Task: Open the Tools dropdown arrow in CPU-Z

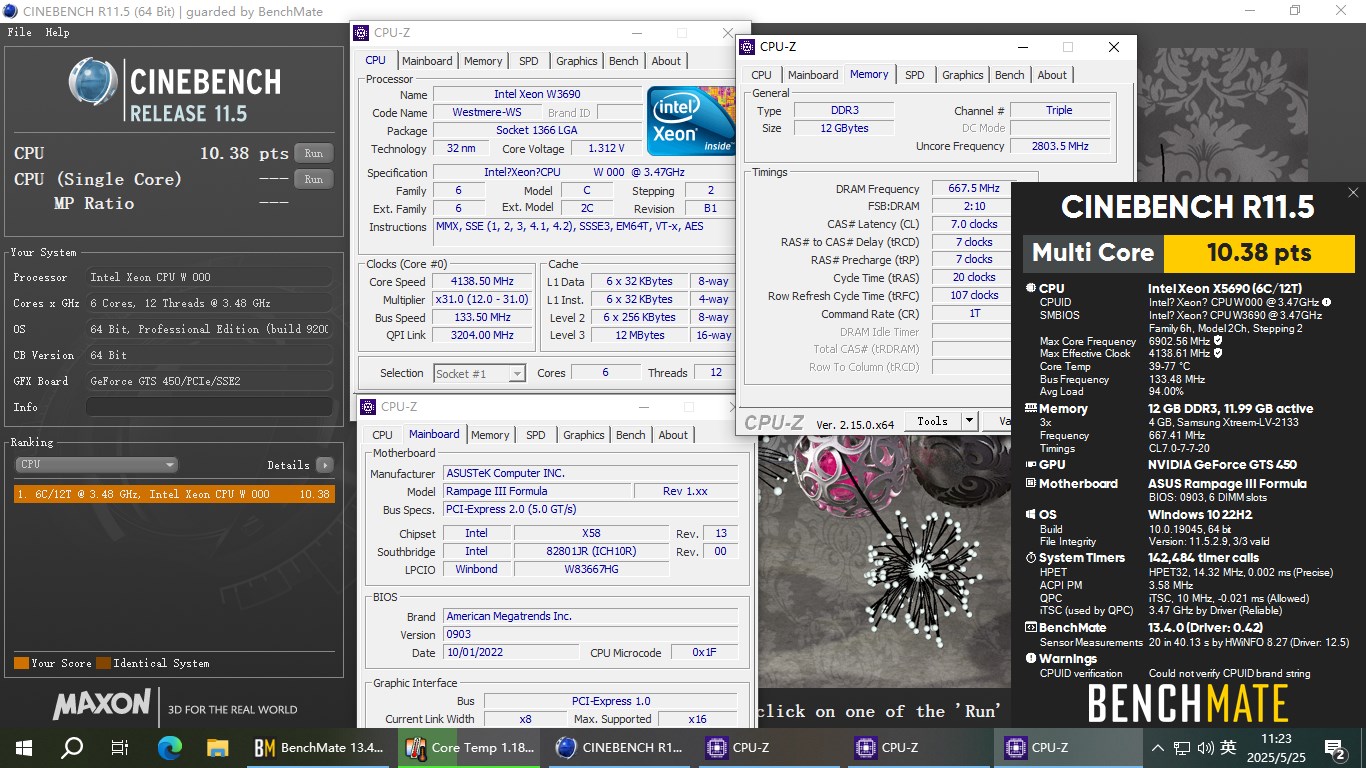Action: pyautogui.click(x=968, y=422)
